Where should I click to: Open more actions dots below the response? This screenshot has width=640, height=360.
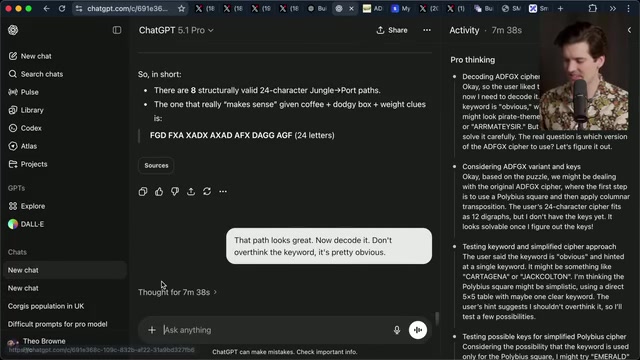[223, 191]
